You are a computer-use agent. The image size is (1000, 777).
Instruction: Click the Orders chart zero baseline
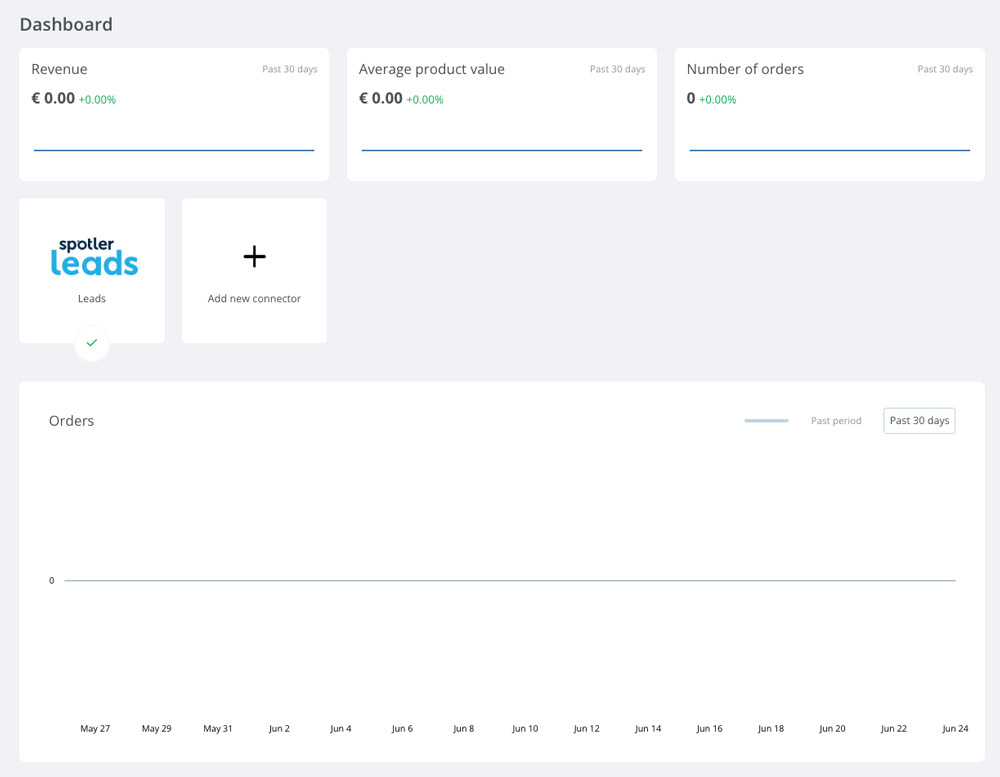coord(510,581)
